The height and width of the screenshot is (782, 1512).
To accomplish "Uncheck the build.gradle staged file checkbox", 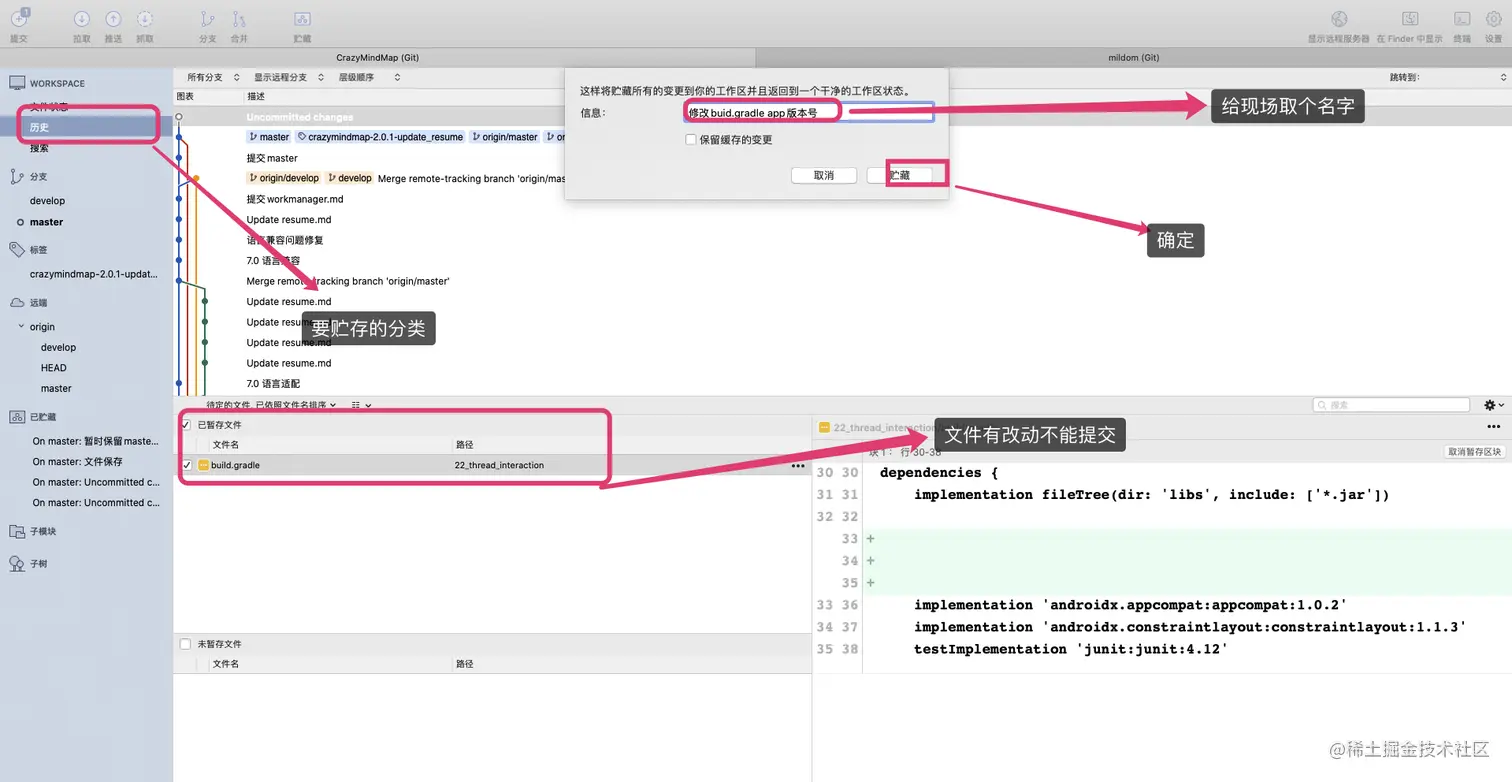I will pyautogui.click(x=187, y=465).
